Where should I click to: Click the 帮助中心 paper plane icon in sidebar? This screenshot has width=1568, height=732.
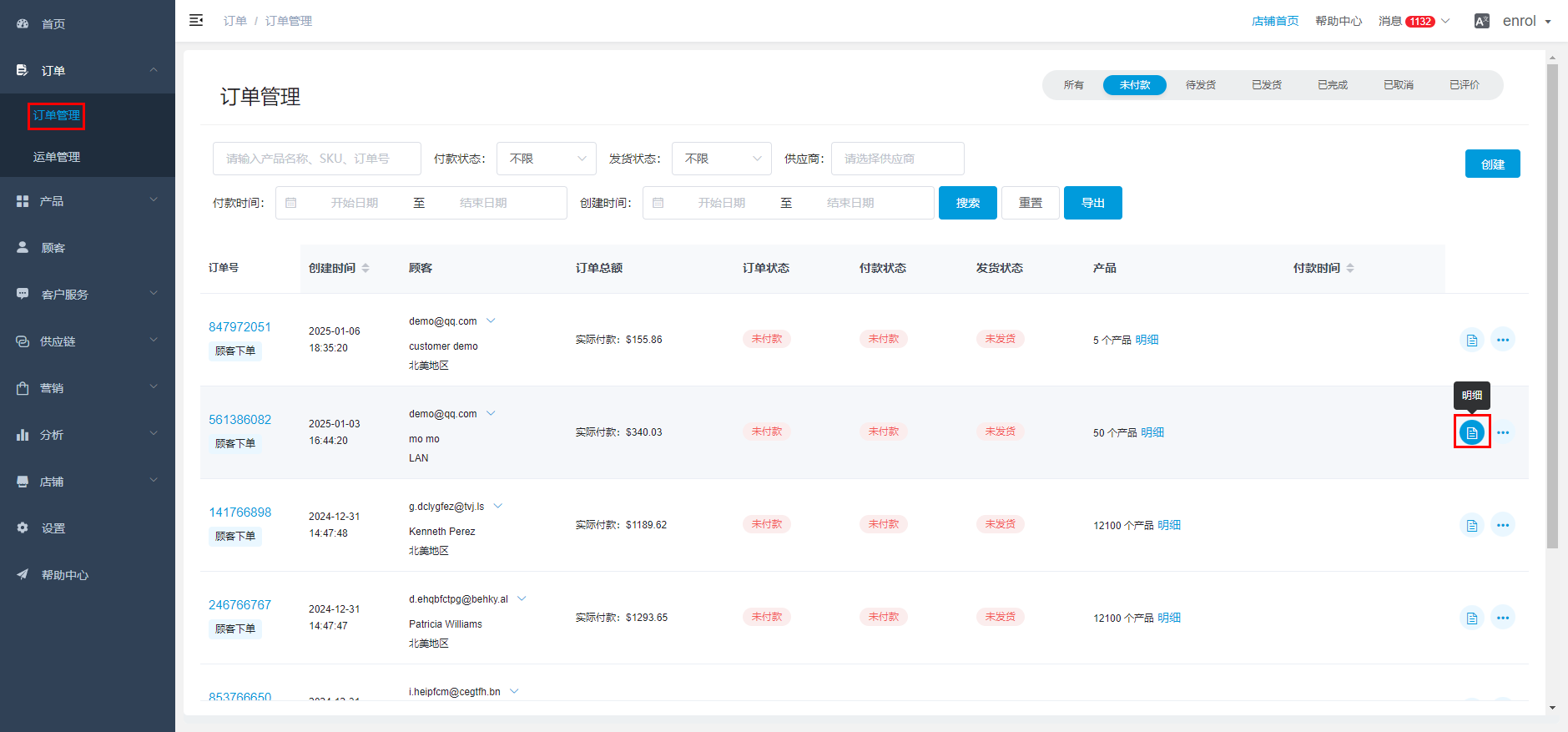click(23, 574)
